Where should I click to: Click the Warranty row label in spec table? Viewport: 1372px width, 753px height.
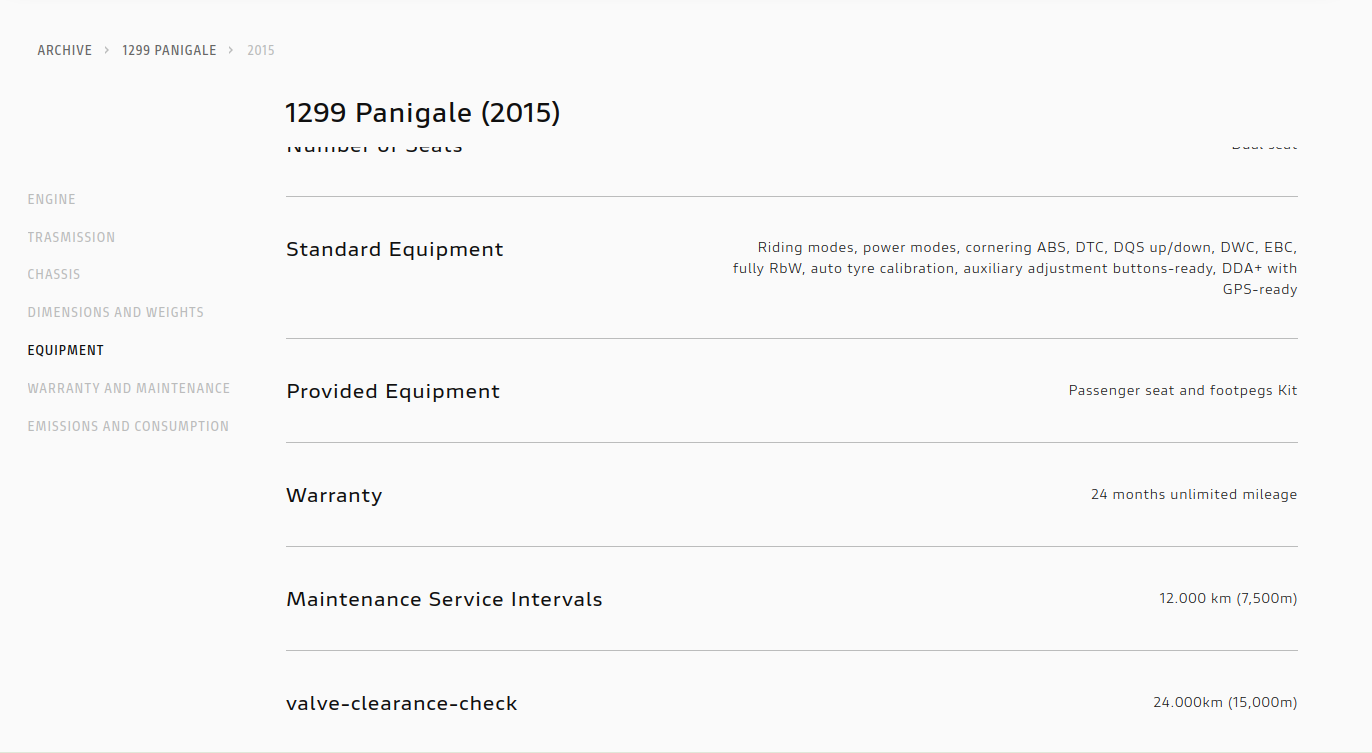[x=334, y=495]
